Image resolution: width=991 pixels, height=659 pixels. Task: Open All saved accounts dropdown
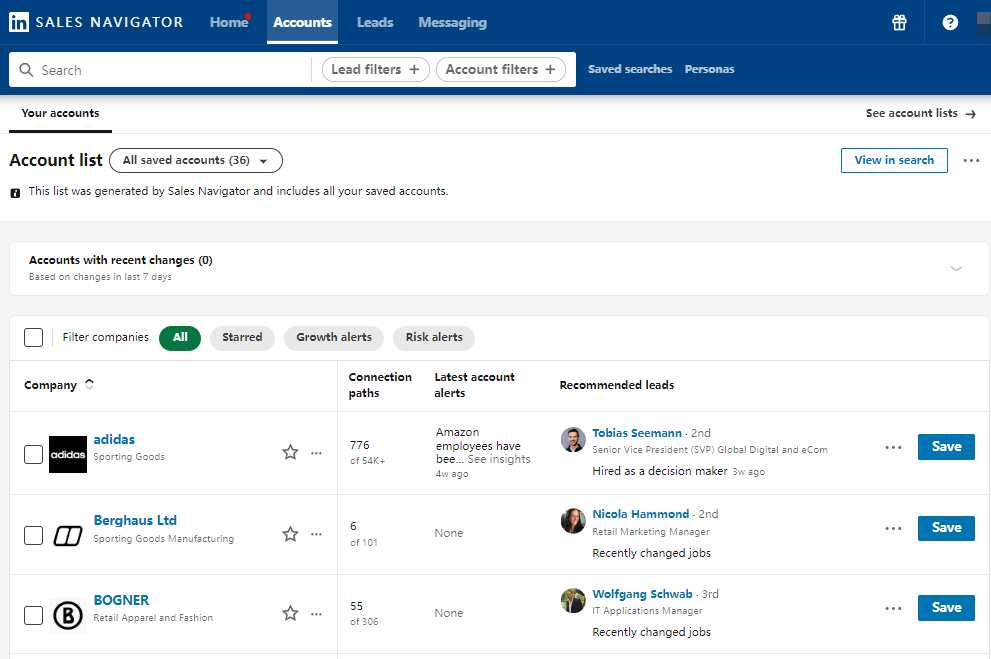(x=196, y=160)
